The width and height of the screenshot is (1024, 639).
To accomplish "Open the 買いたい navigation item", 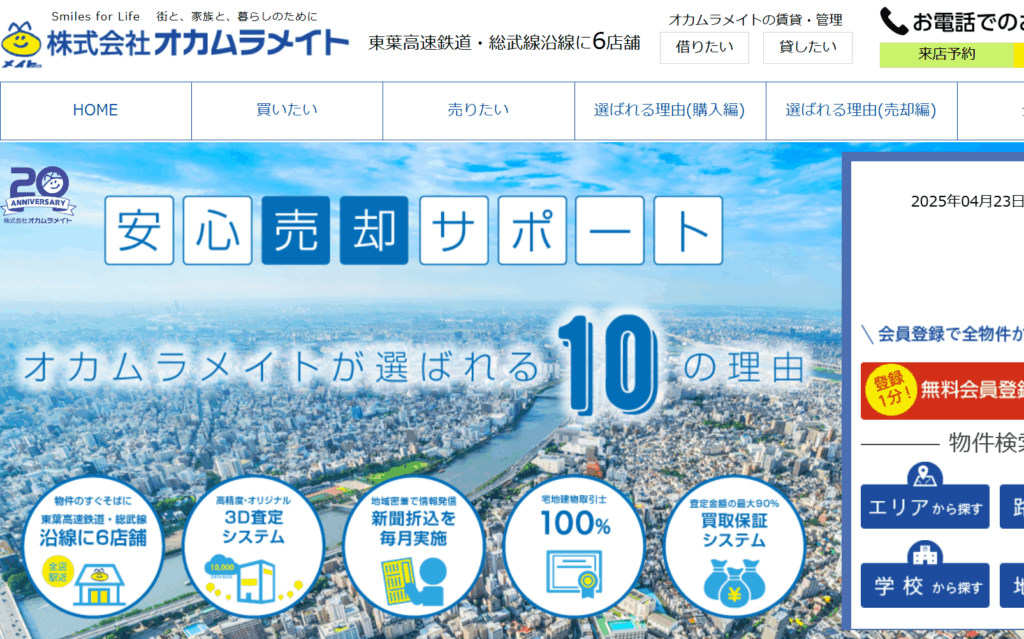I will 287,110.
